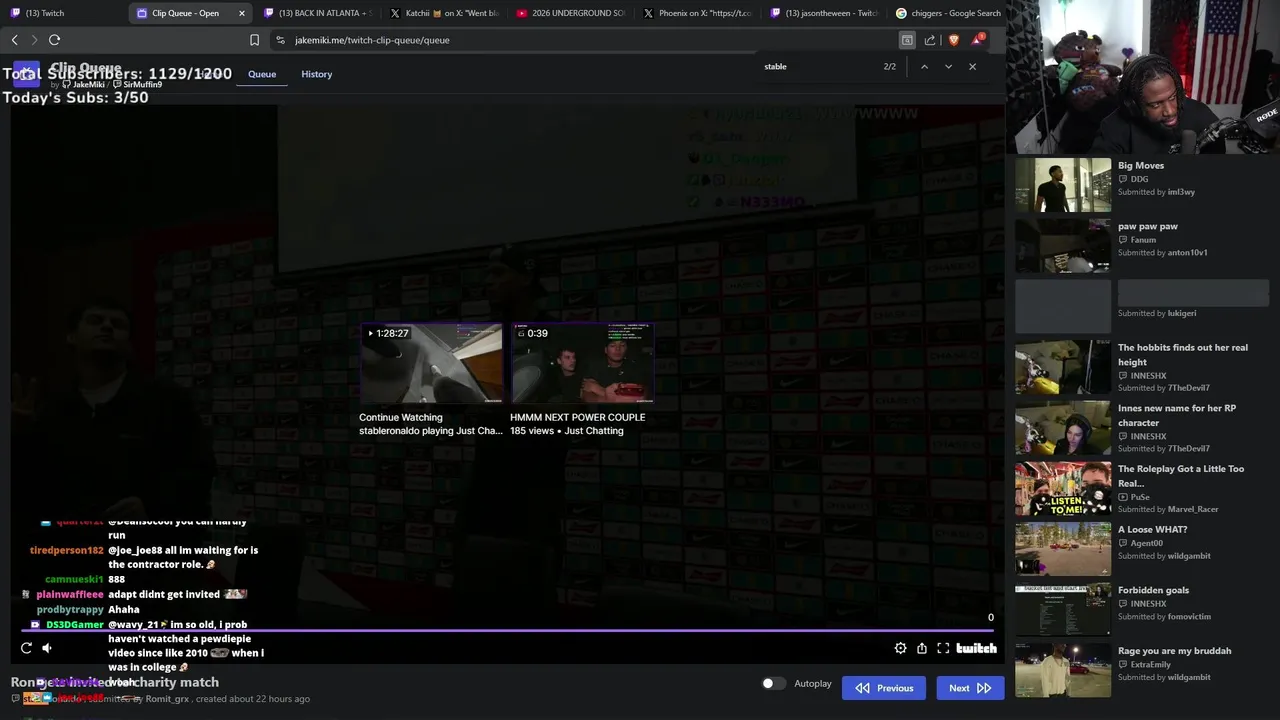This screenshot has height=720, width=1280.
Task: Open the Brave Rewards triangle icon
Action: pos(977,40)
